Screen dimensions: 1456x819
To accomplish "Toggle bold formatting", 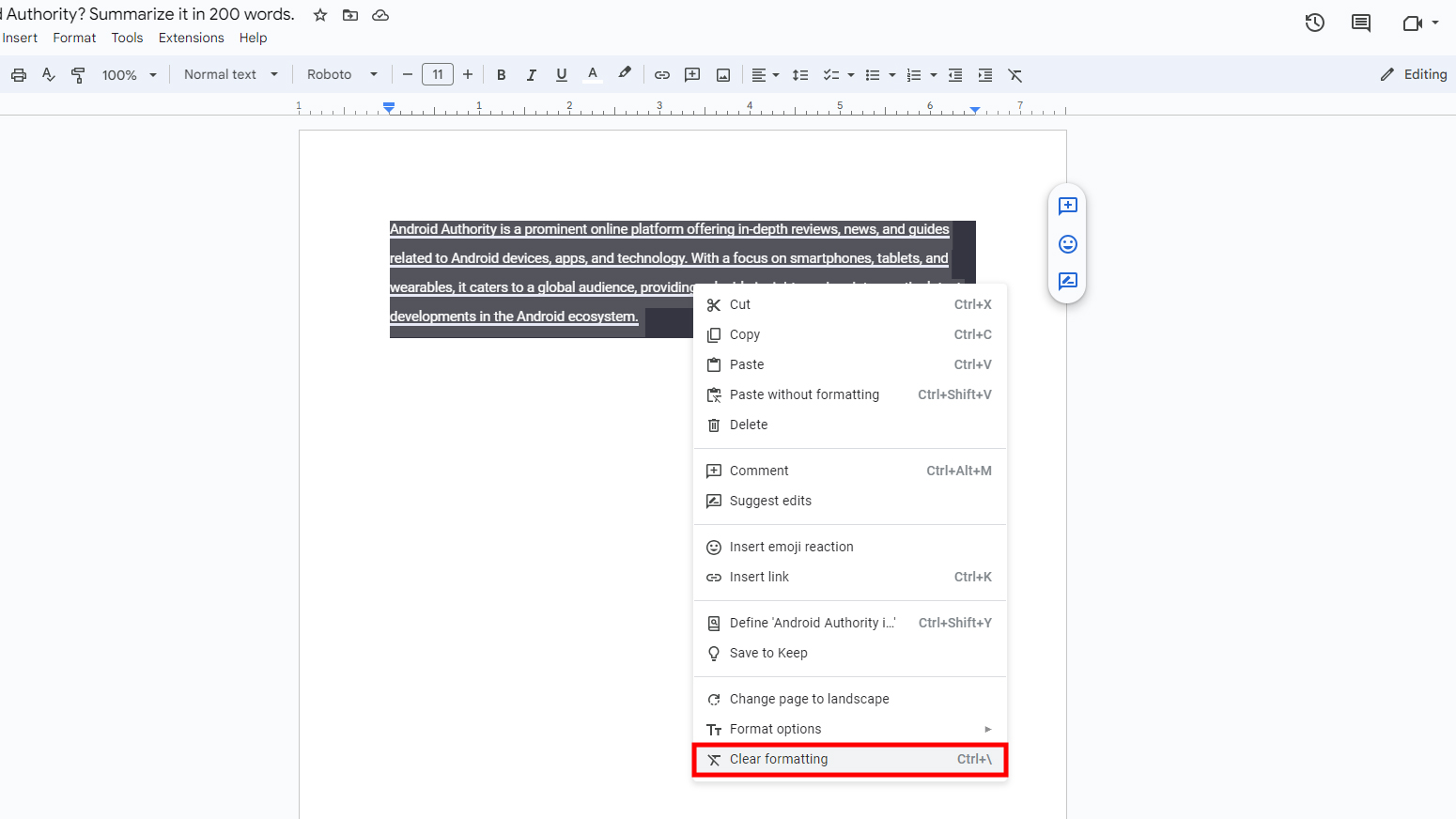I will click(x=502, y=75).
